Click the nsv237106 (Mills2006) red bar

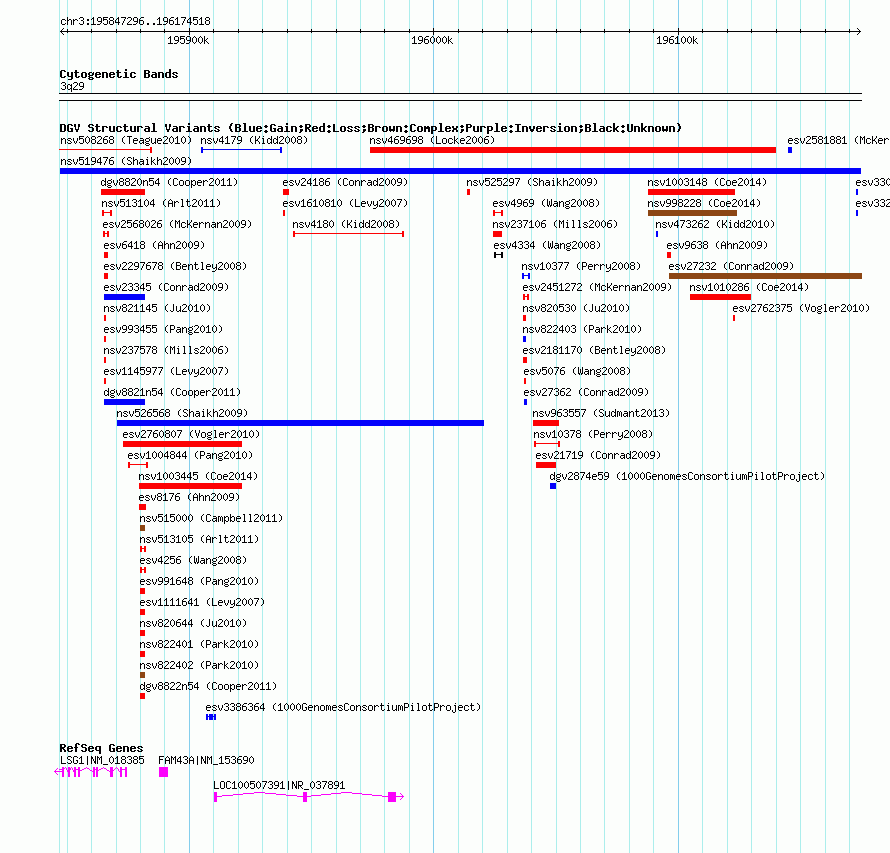(x=498, y=234)
